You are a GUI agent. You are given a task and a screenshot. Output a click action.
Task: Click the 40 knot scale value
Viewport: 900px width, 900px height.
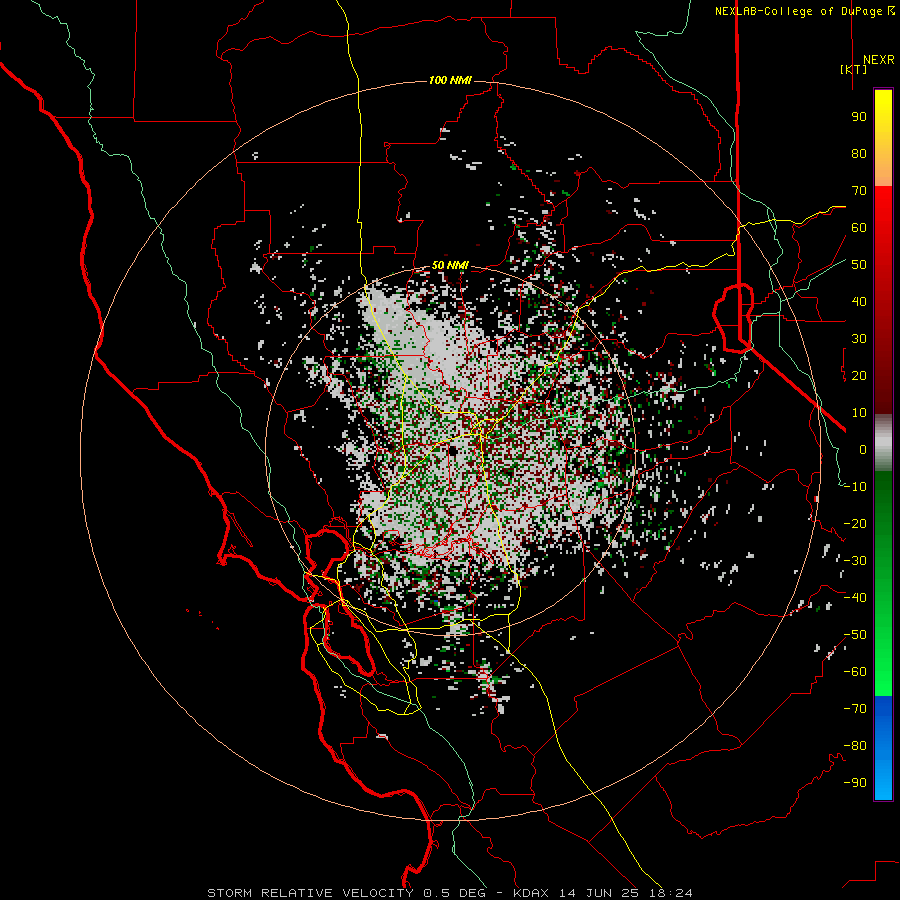[x=859, y=302]
